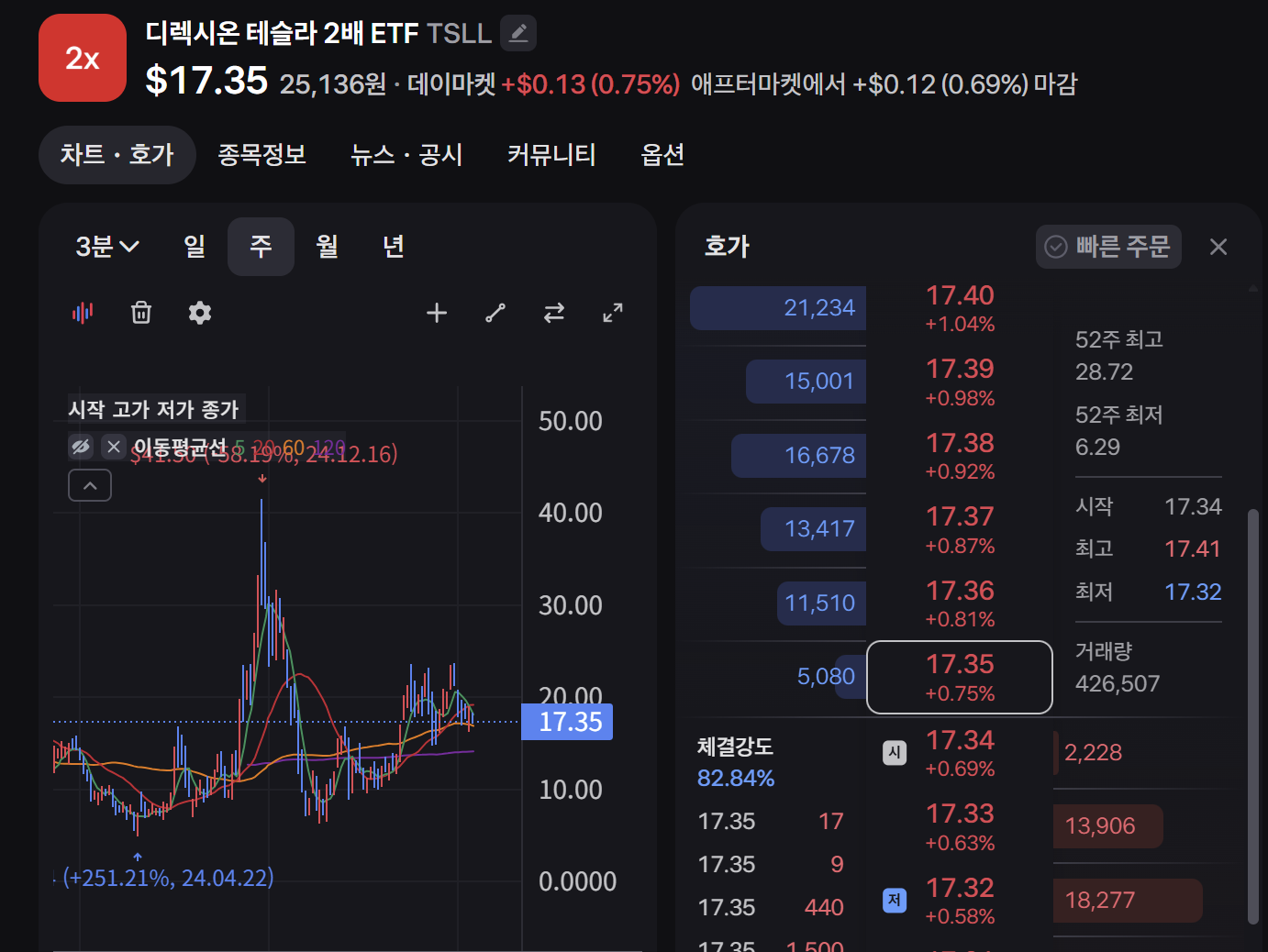Open the 뉴스 · 공시 tab

pyautogui.click(x=406, y=155)
